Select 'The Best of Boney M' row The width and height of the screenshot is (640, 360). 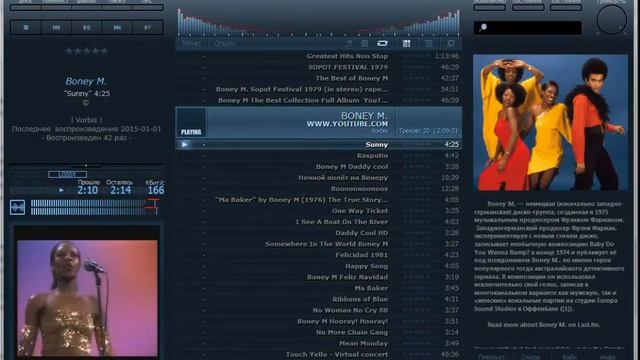pos(319,78)
